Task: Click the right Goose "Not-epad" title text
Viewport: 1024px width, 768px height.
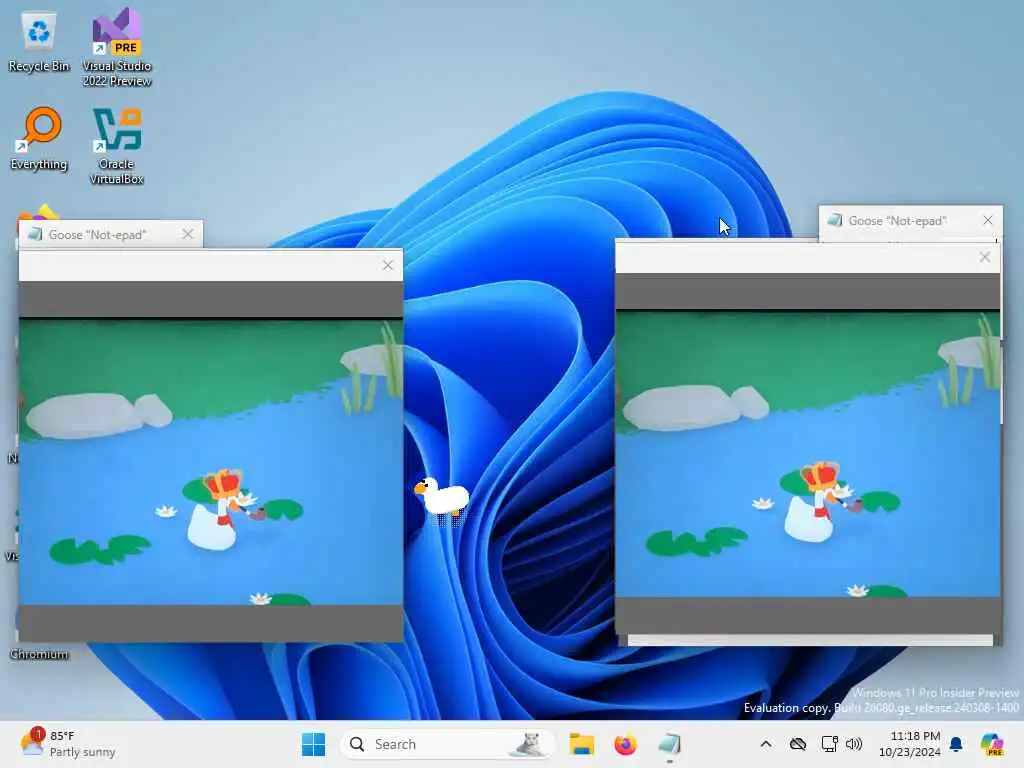Action: coord(897,221)
